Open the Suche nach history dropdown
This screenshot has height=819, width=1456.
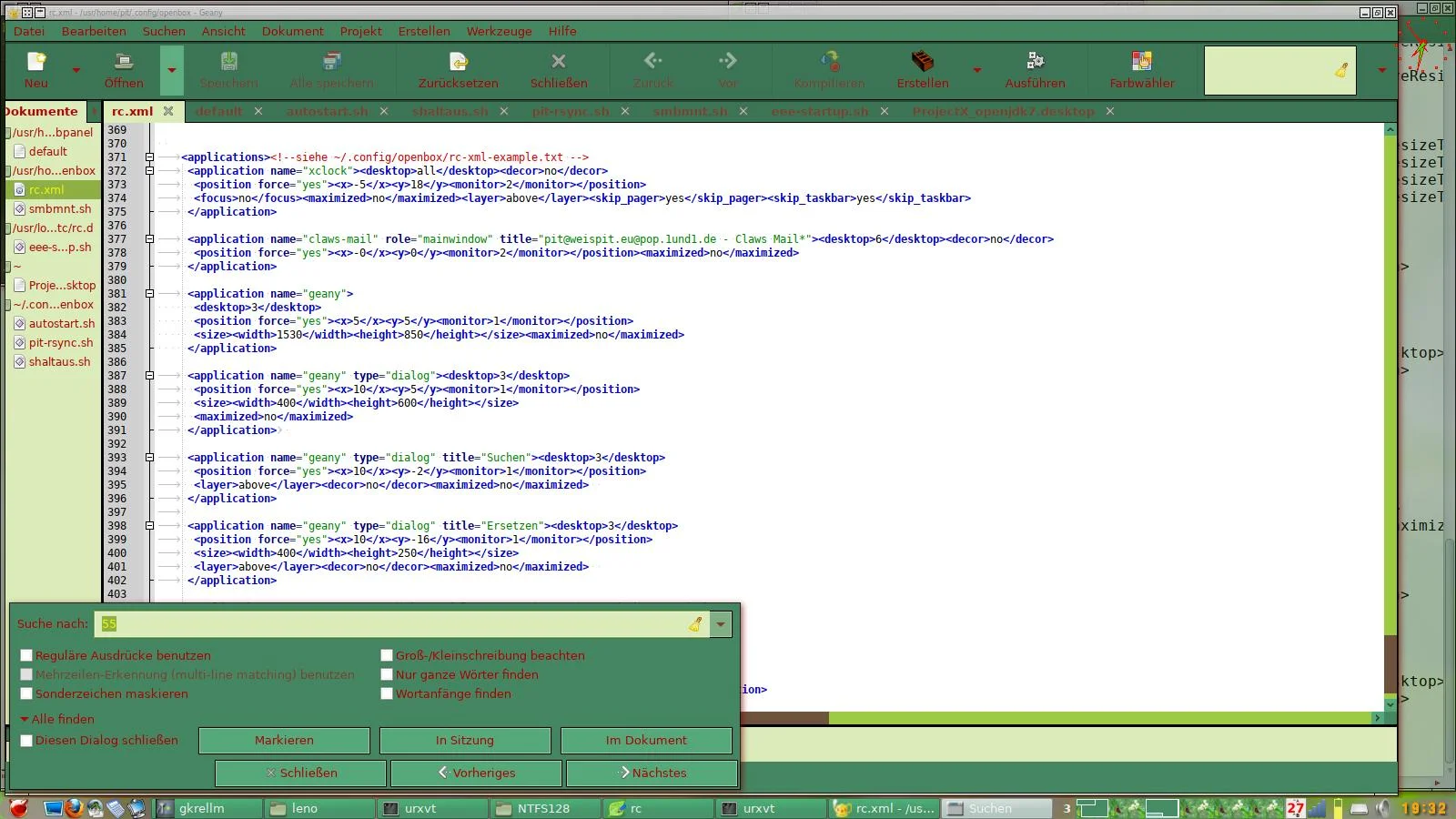coord(721,624)
